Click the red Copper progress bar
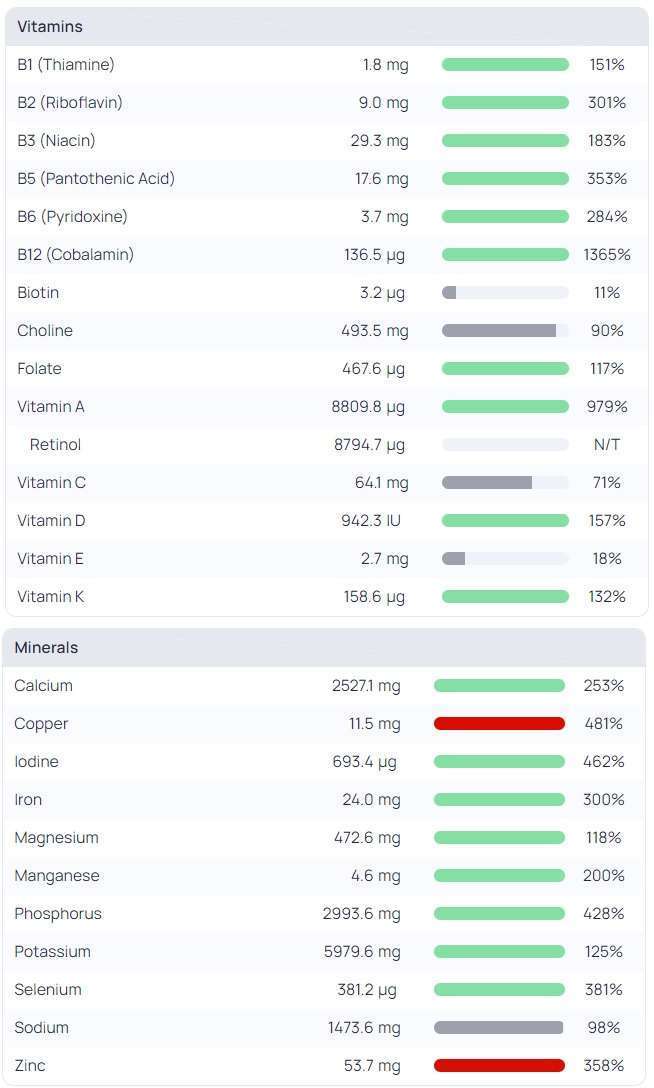The width and height of the screenshot is (654, 1088). tap(499, 724)
